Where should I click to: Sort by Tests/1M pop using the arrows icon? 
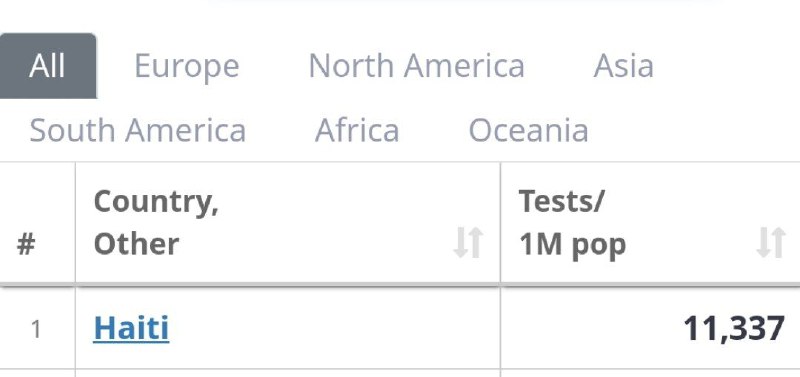point(770,243)
